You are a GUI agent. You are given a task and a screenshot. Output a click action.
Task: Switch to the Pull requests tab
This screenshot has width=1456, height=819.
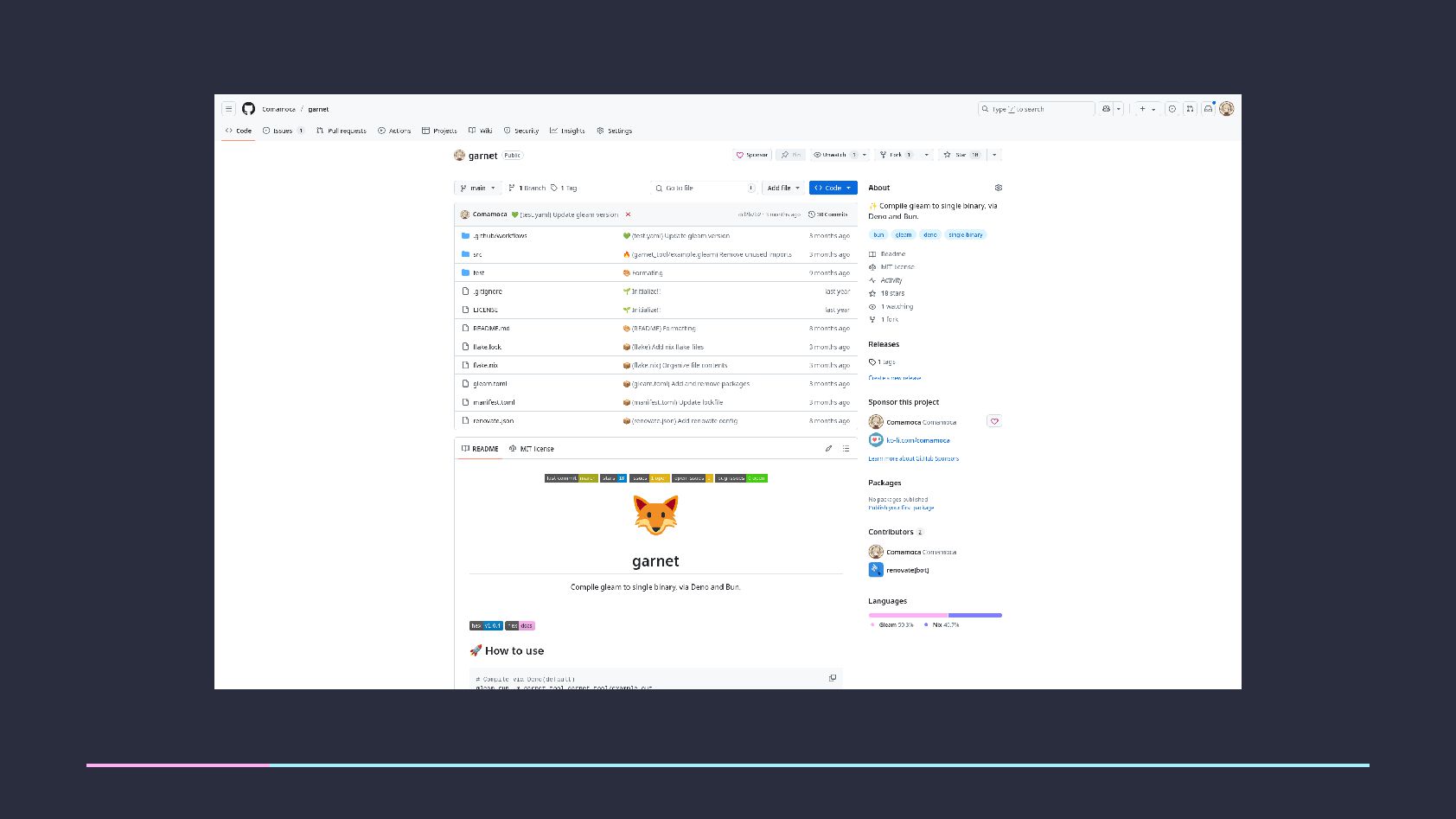pyautogui.click(x=342, y=131)
